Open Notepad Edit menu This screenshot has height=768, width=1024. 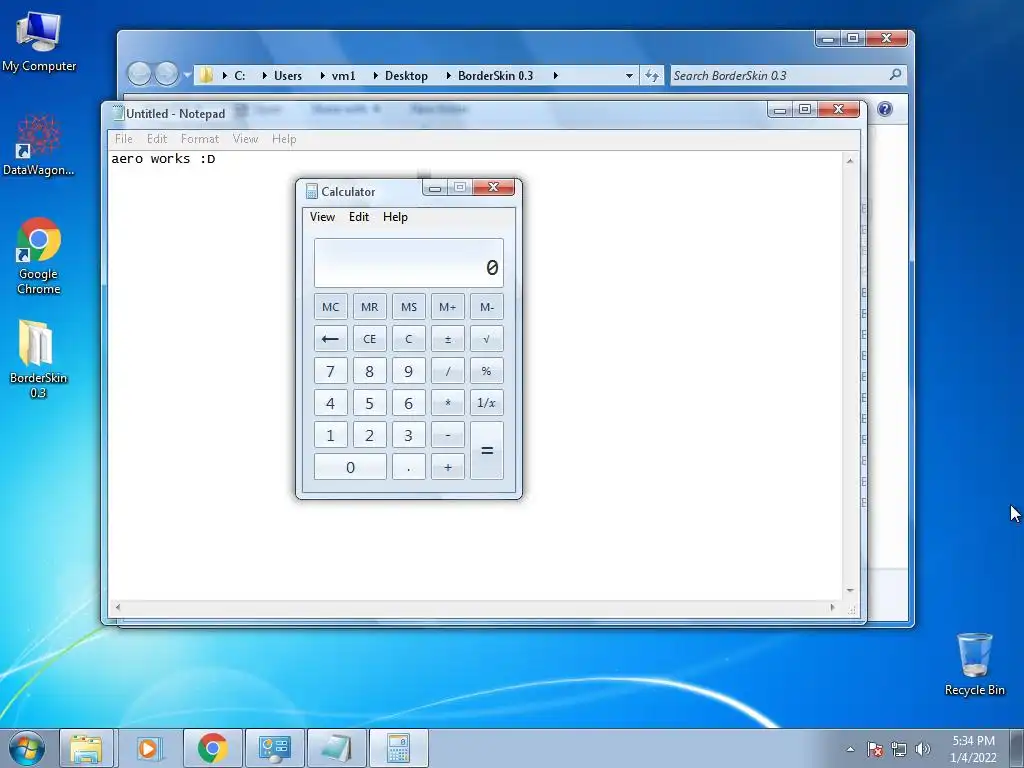157,138
